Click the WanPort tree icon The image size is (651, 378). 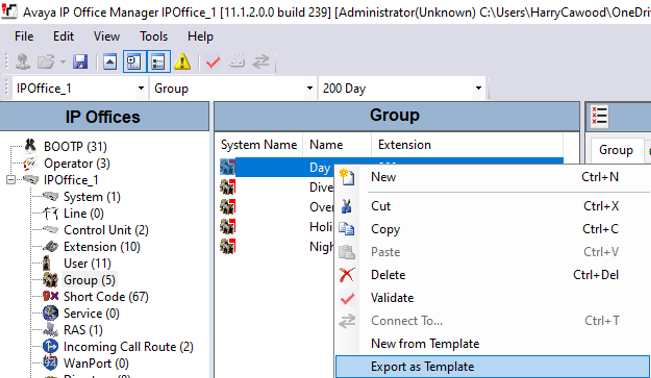50,363
